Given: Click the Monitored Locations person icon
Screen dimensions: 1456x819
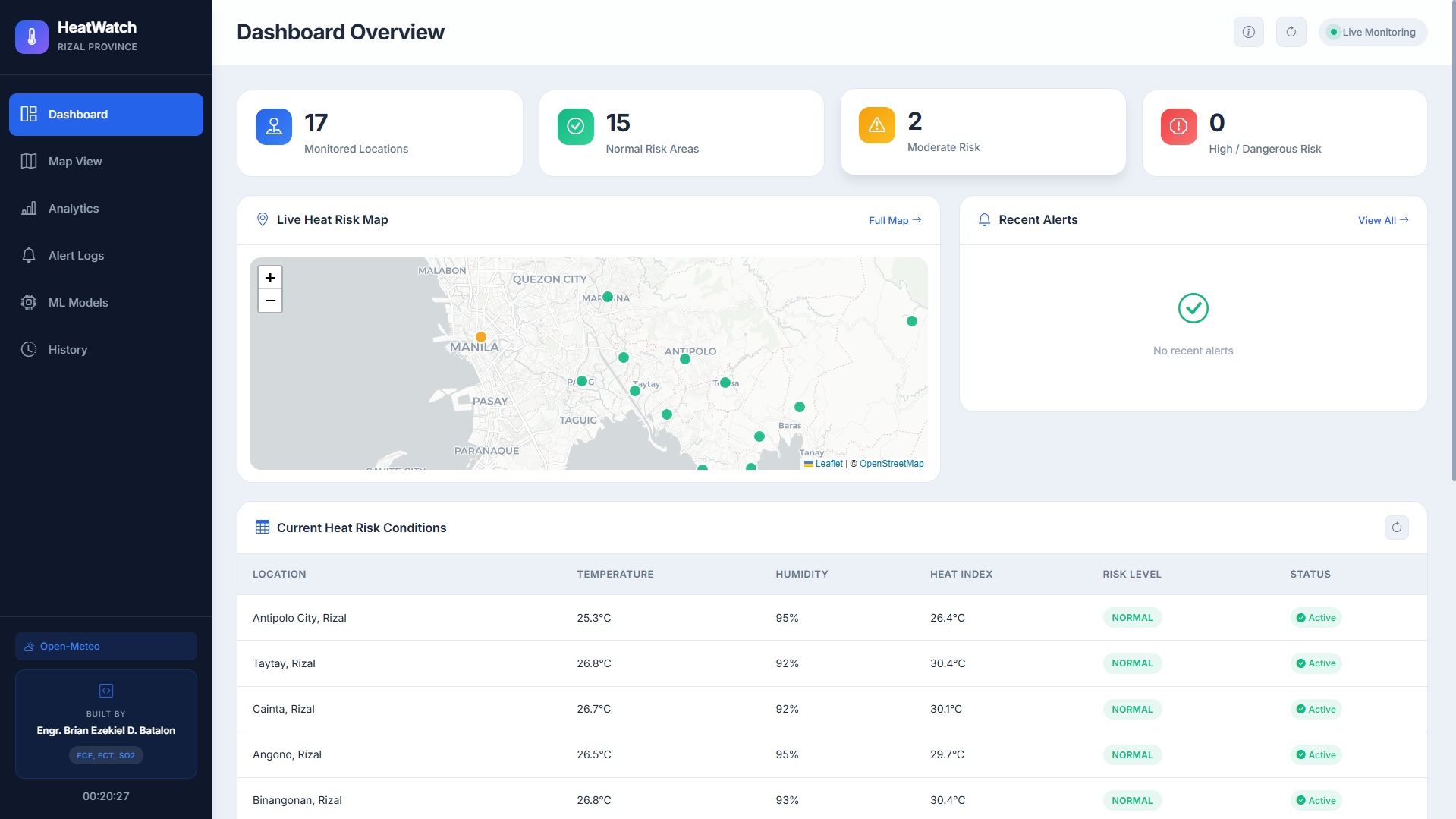Looking at the screenshot, I should [274, 127].
